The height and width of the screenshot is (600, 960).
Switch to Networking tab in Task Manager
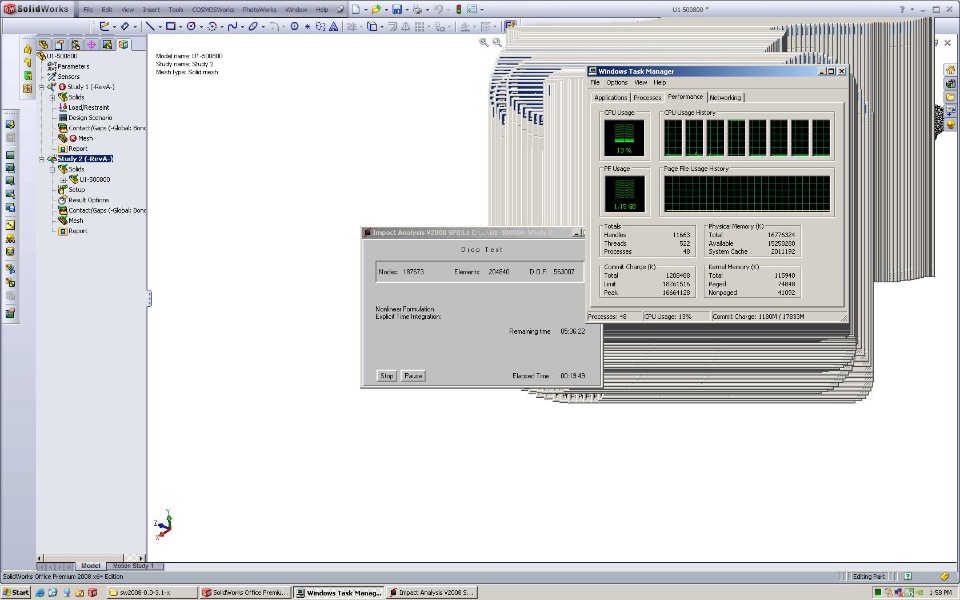tap(725, 97)
